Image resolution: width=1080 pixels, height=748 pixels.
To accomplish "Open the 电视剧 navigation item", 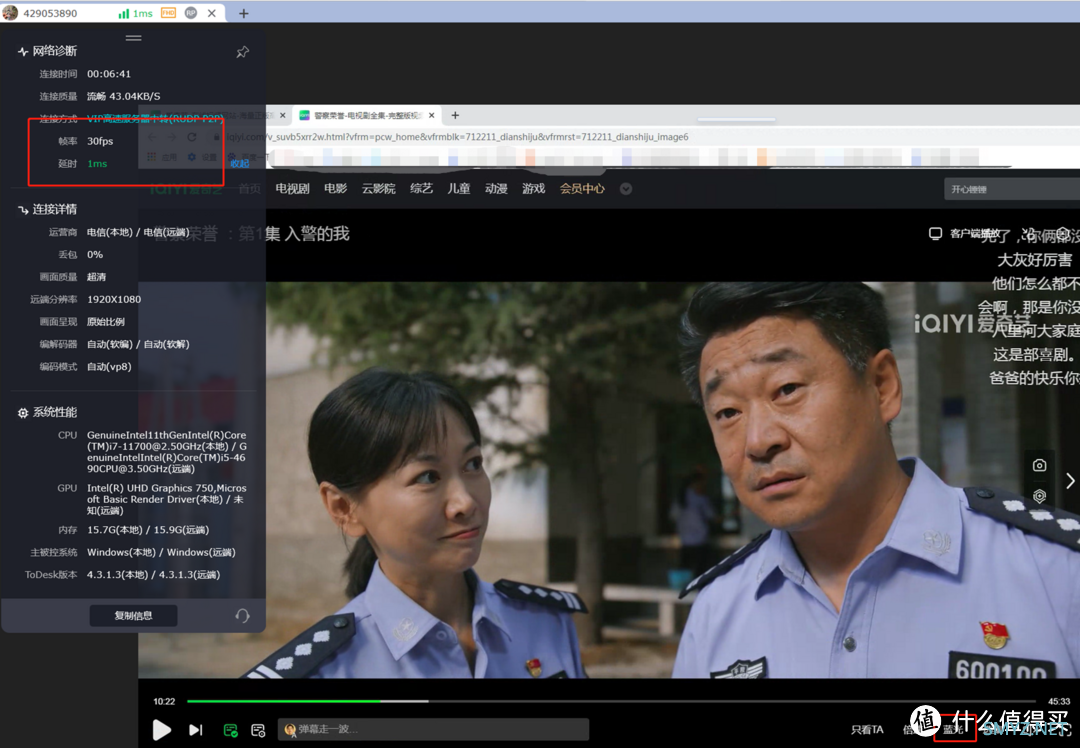I will pyautogui.click(x=292, y=189).
